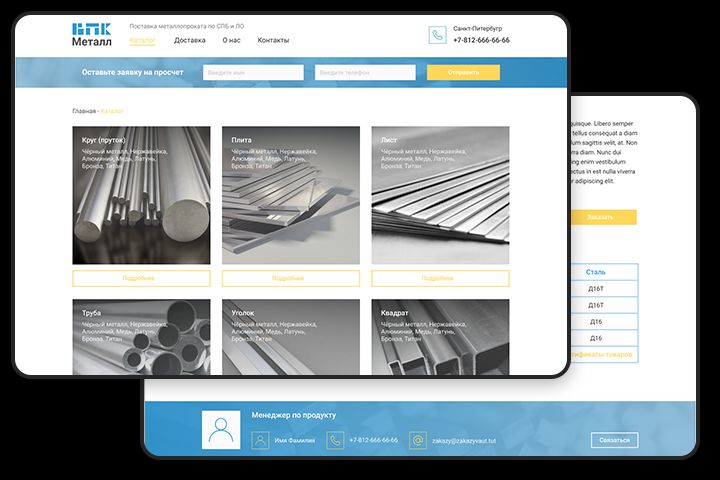Click the name input field

point(253,73)
